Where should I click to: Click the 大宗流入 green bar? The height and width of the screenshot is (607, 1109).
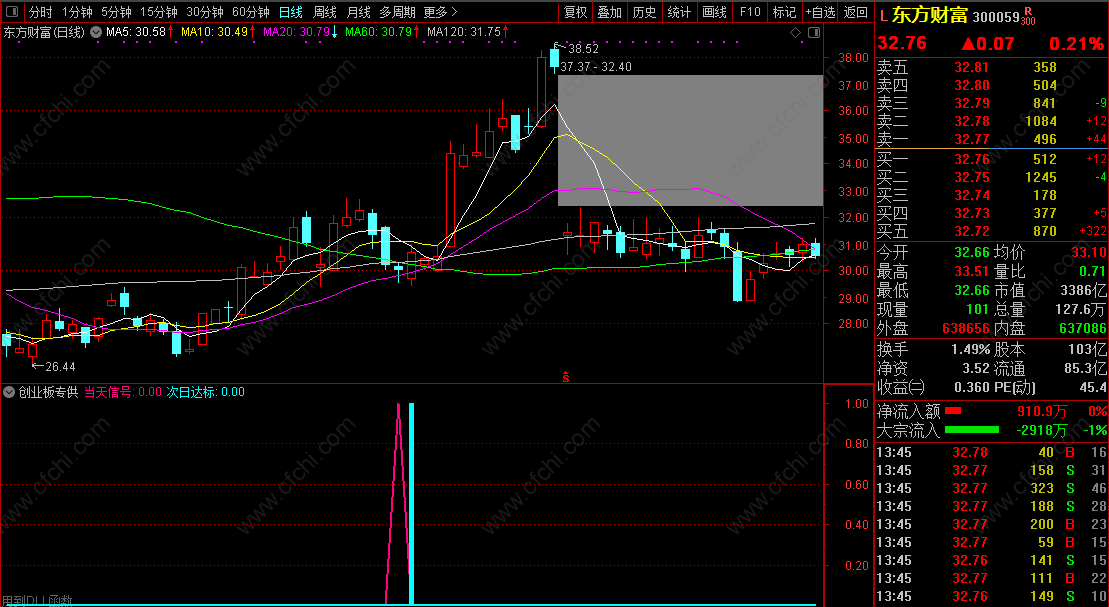tap(972, 429)
